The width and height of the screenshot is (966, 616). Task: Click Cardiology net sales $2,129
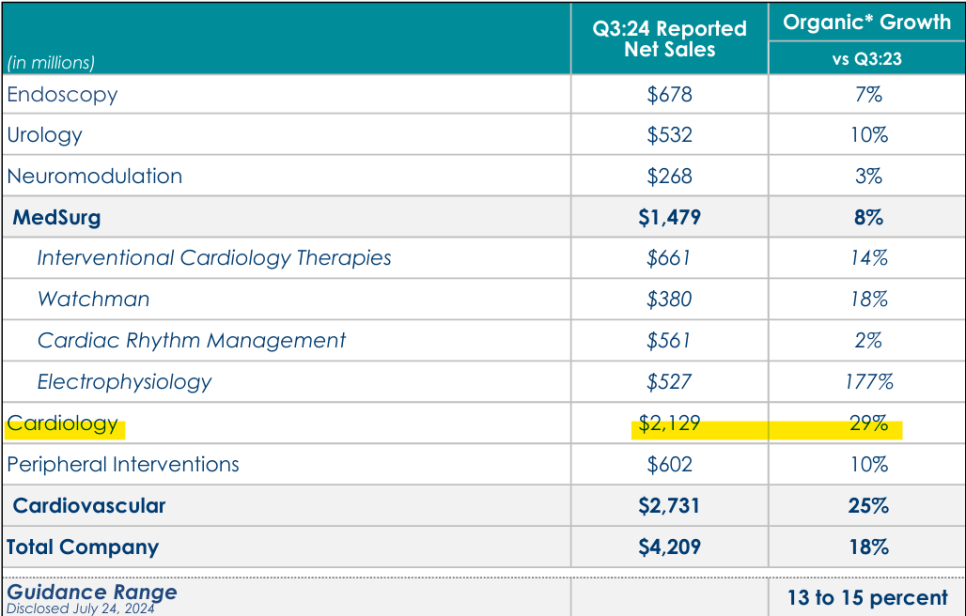tap(669, 423)
